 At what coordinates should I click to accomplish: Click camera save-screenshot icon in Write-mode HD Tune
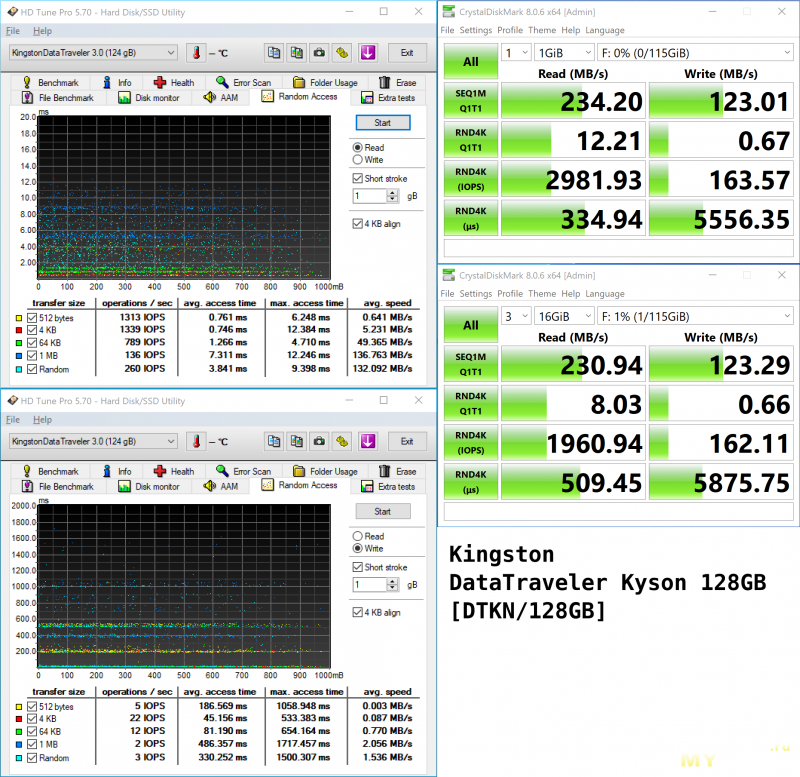319,441
